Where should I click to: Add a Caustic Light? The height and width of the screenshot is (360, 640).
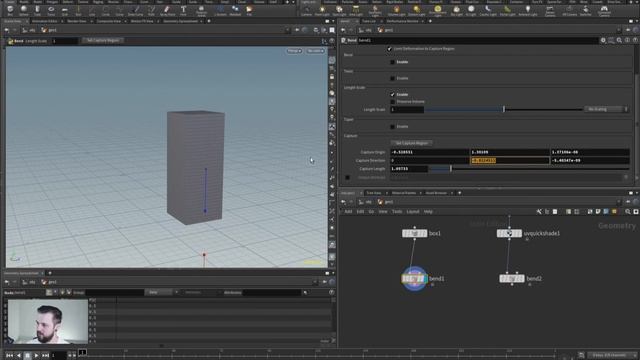[x=488, y=11]
